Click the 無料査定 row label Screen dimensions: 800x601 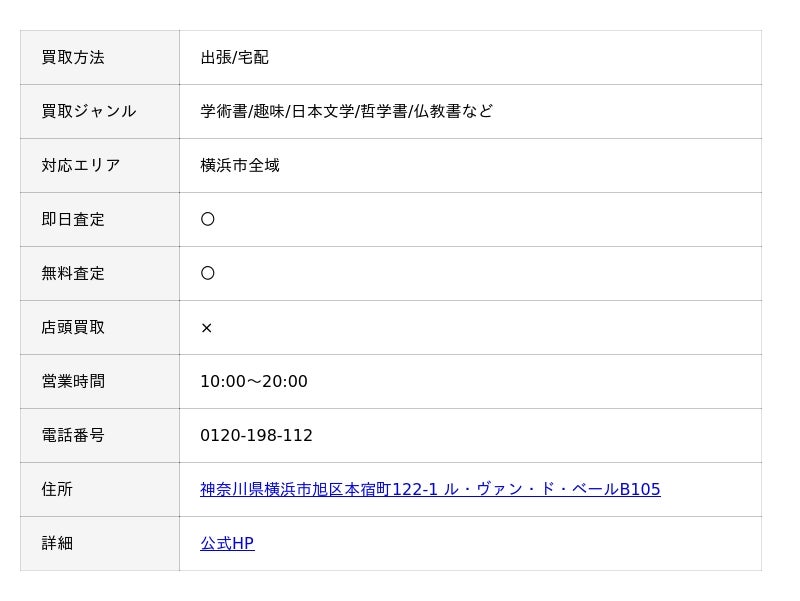[x=73, y=273]
